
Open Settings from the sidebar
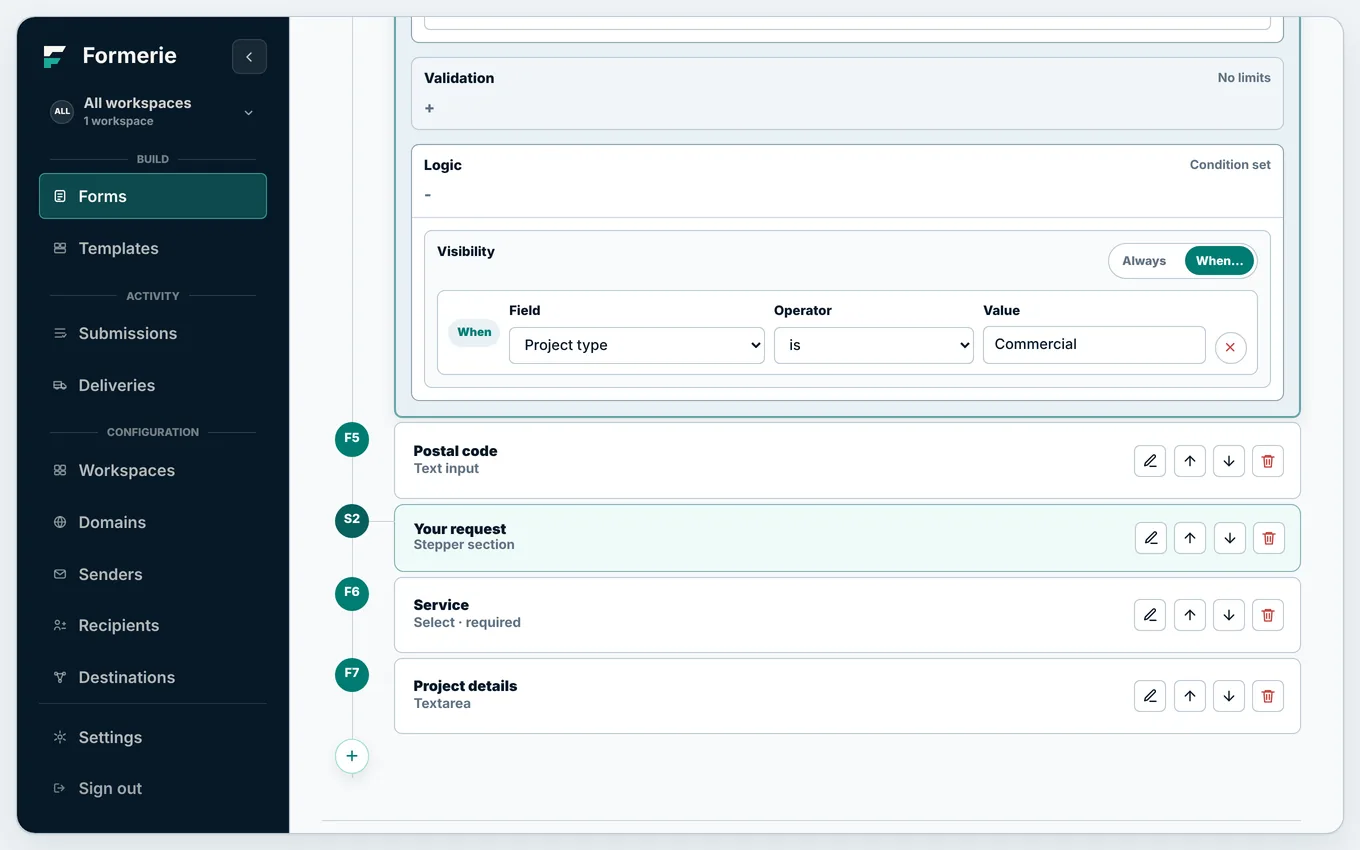(x=153, y=737)
